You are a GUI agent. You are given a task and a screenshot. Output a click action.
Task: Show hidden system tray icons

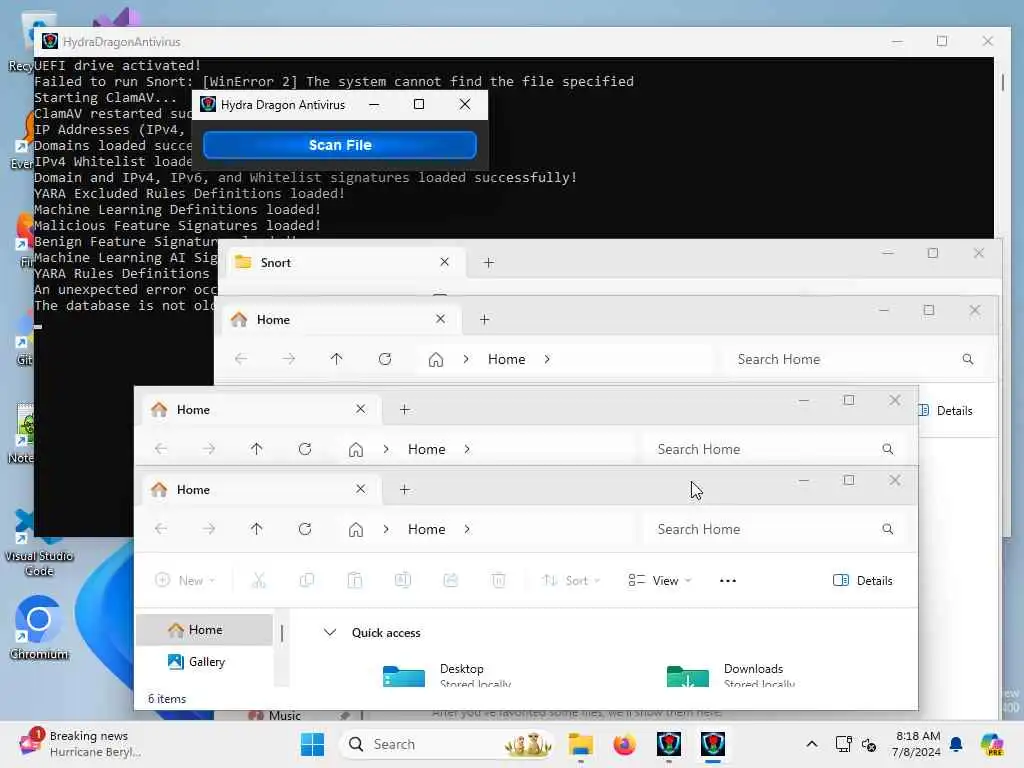pos(812,744)
